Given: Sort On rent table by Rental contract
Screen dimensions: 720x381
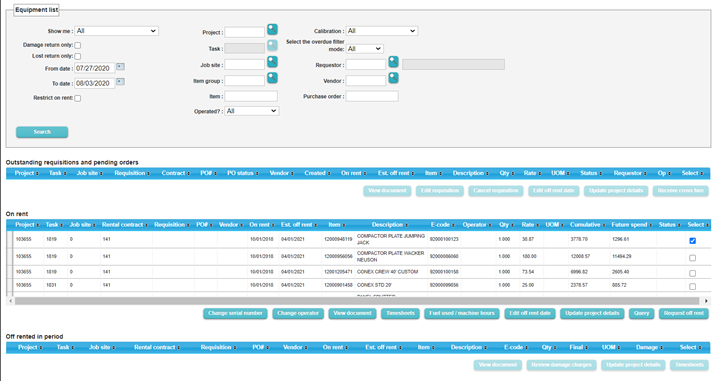Looking at the screenshot, I should 125,225.
